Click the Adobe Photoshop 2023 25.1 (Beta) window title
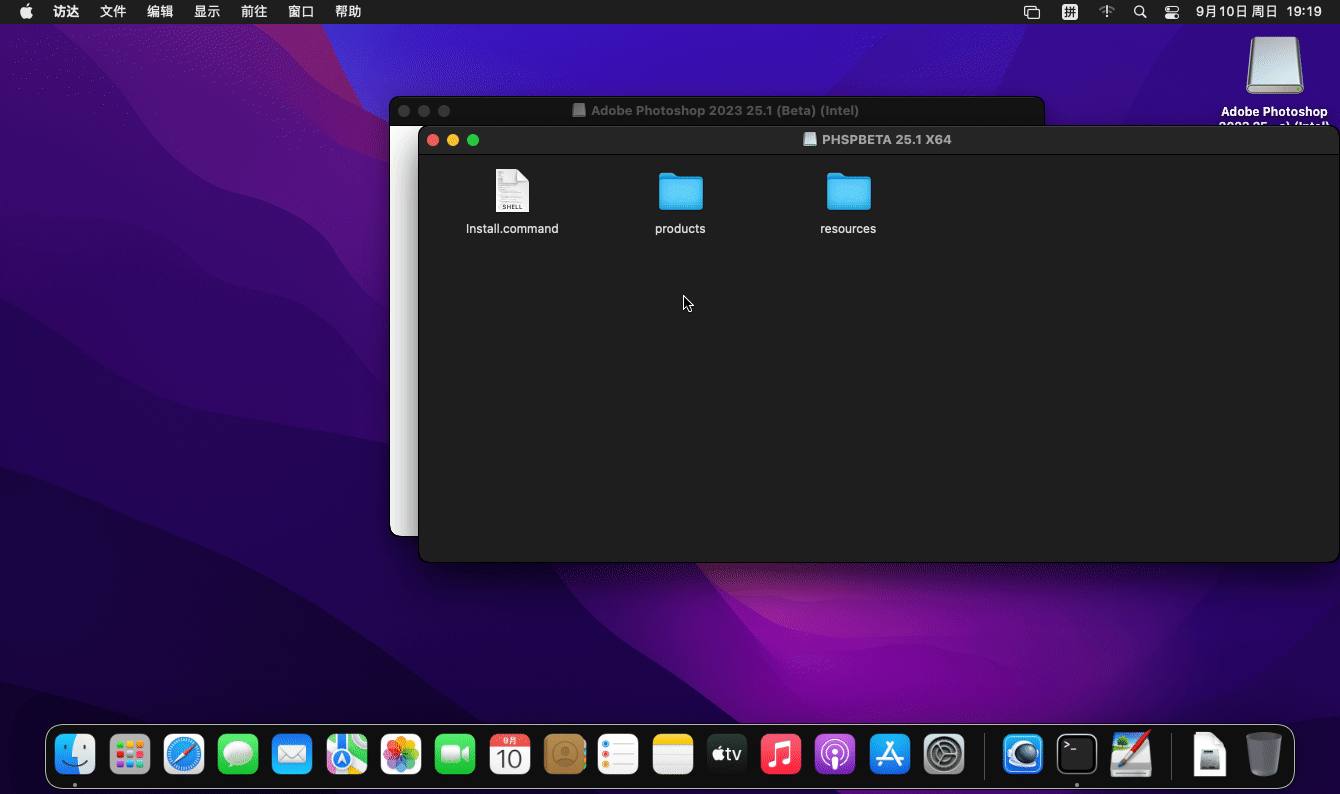This screenshot has width=1340, height=794. click(724, 111)
